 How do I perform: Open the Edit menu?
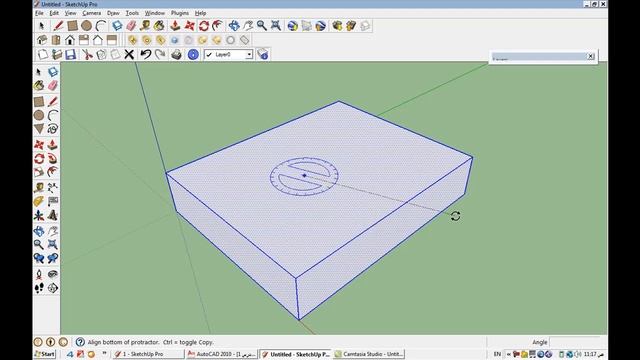54,13
